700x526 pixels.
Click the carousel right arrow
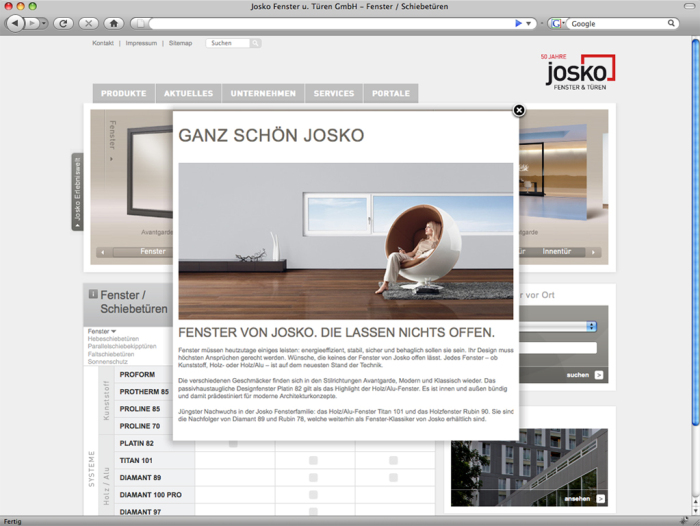pyautogui.click(x=593, y=252)
